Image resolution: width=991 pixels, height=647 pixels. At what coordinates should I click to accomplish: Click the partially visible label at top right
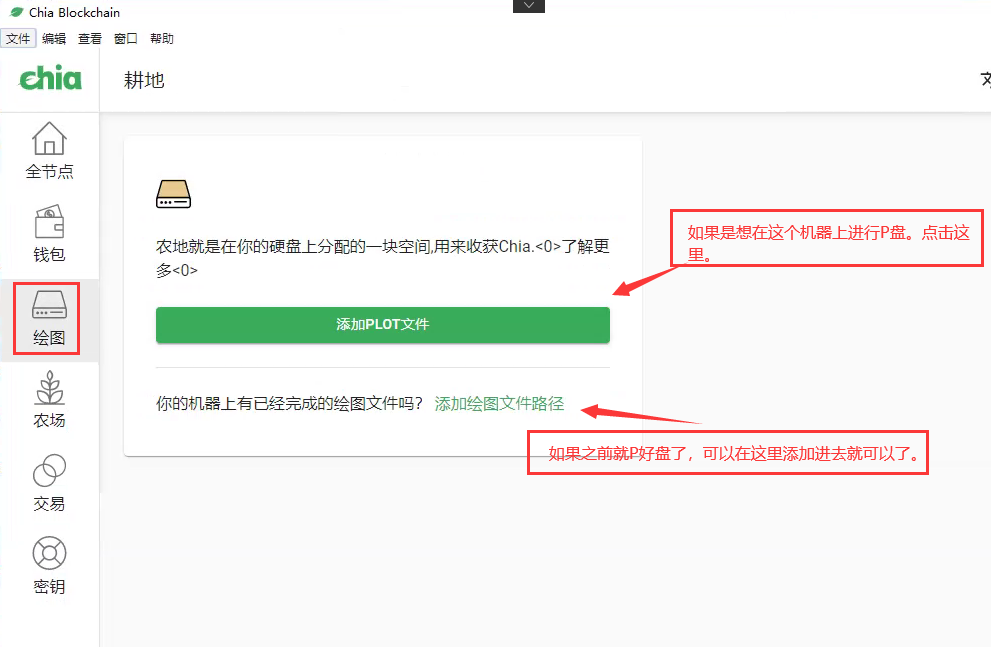985,79
